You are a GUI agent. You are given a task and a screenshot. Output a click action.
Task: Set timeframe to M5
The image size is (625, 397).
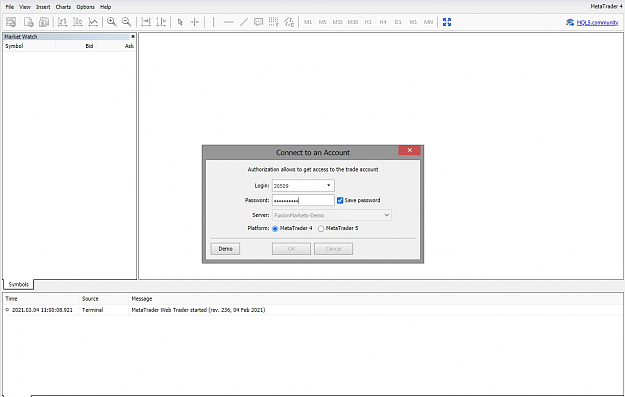pos(322,22)
